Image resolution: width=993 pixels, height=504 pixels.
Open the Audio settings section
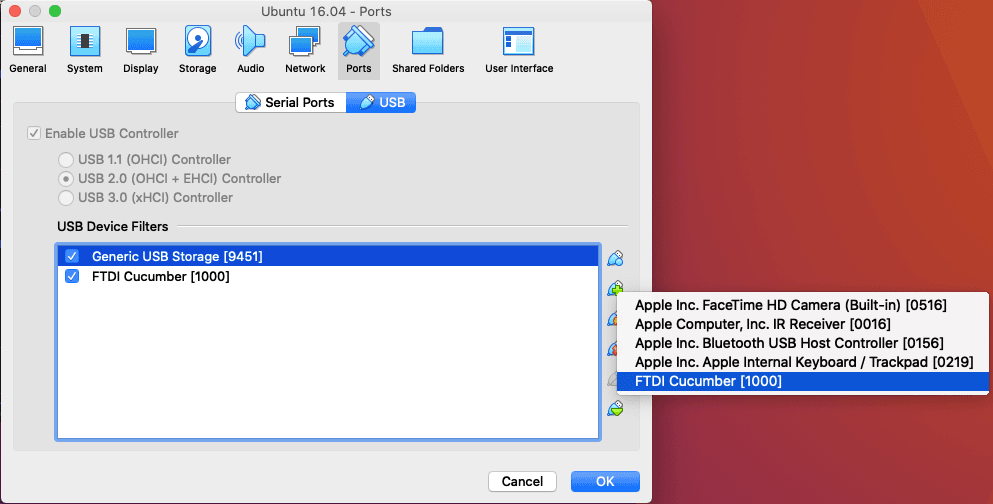(x=251, y=51)
